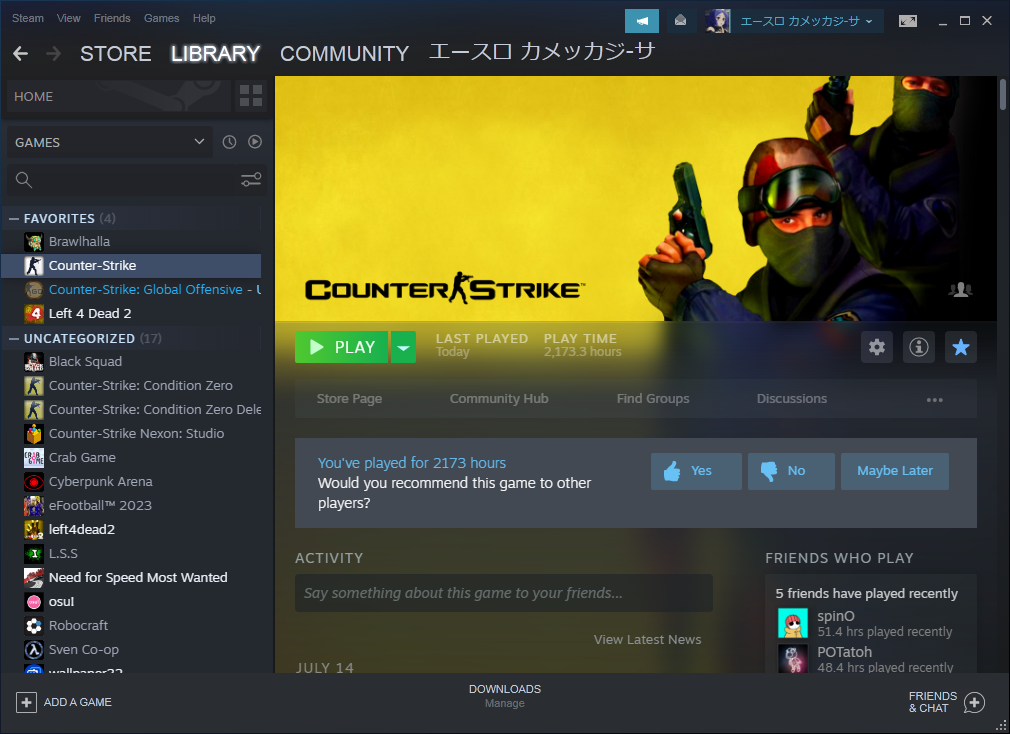Expand the GAMES filter dropdown
Screen dimensions: 1010x734
pyautogui.click(x=110, y=142)
